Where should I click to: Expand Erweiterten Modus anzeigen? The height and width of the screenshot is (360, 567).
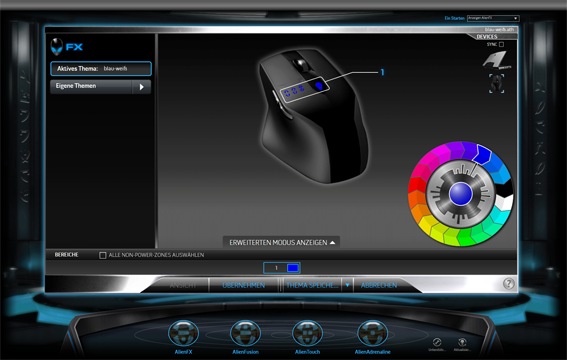[x=282, y=243]
